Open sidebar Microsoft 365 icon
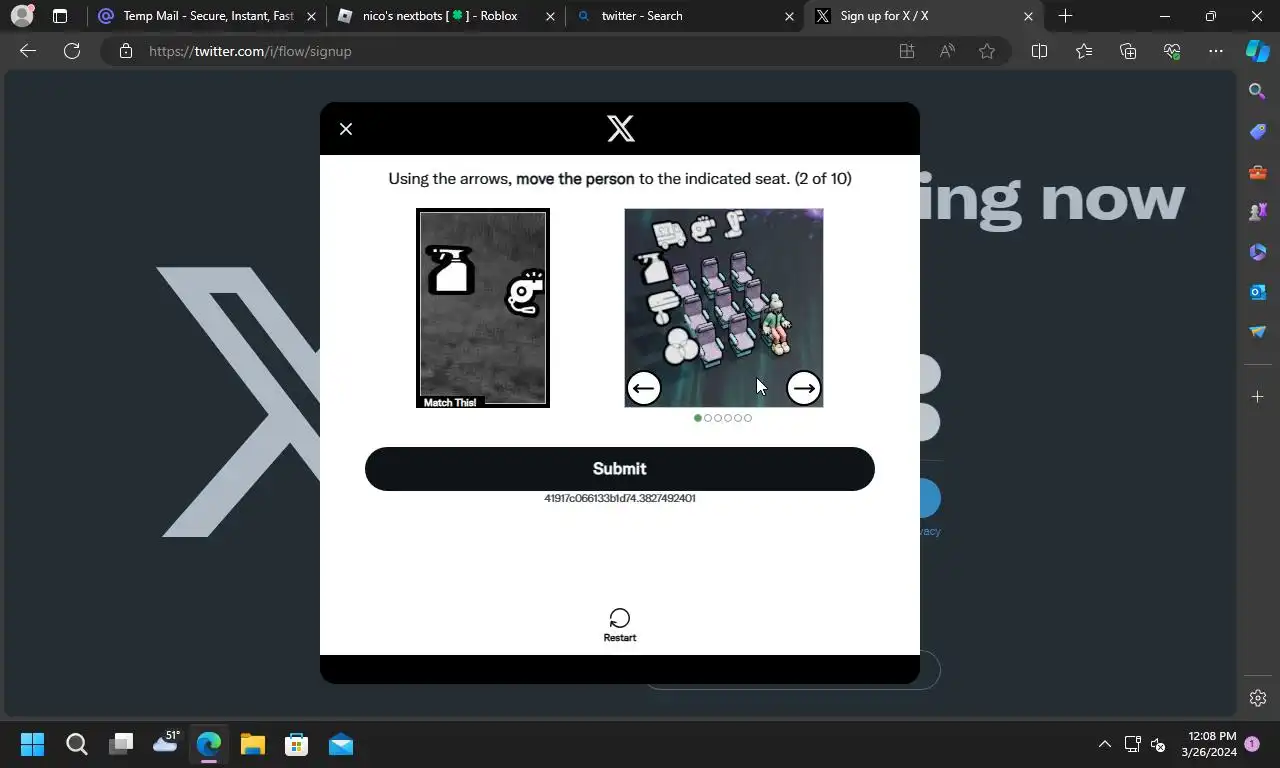1280x768 pixels. coord(1258,252)
